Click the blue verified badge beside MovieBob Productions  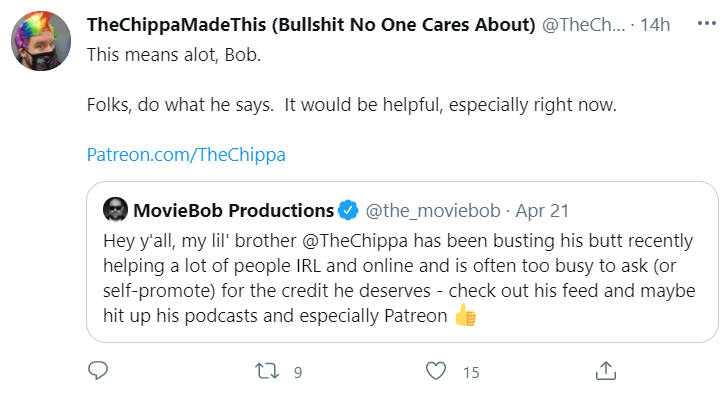pos(348,210)
